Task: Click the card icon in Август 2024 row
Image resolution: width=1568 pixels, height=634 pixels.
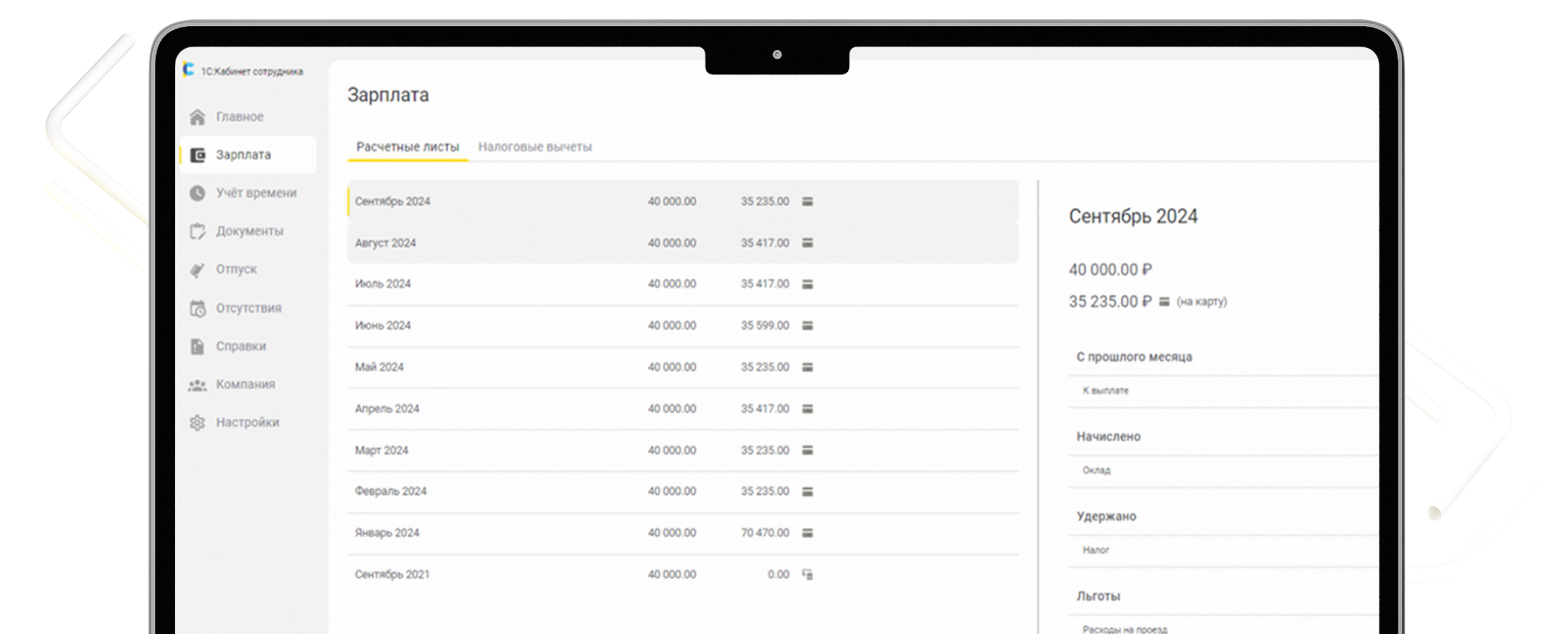Action: point(807,243)
